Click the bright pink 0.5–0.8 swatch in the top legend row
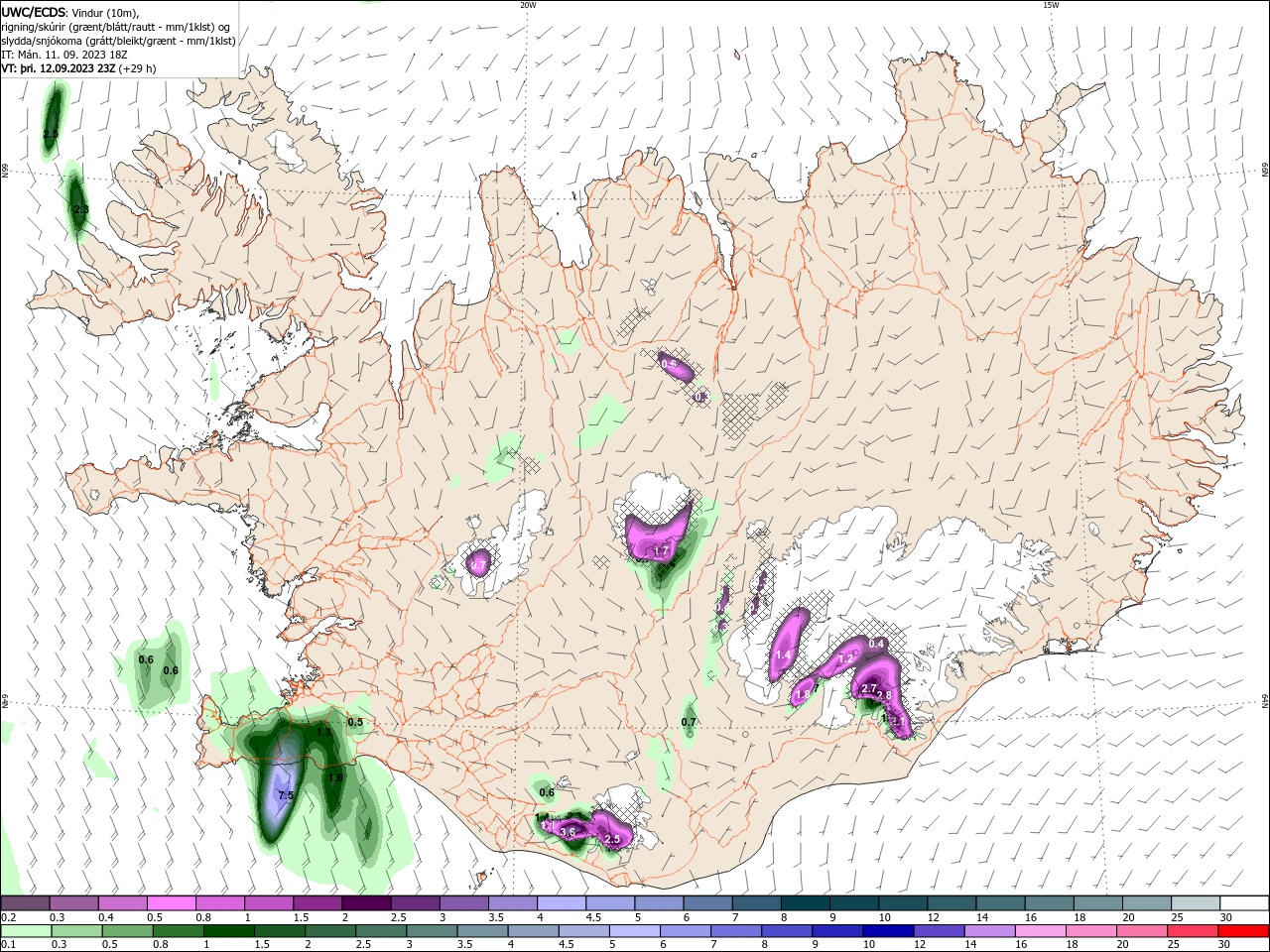 pos(171,903)
